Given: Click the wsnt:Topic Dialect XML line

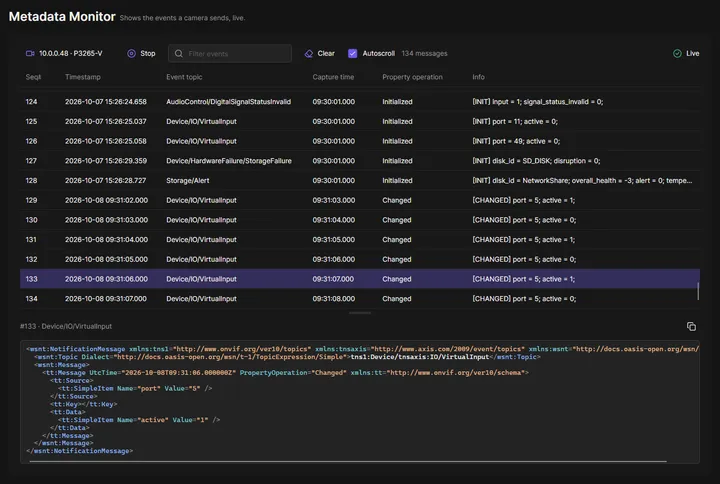Looking at the screenshot, I should 287,357.
